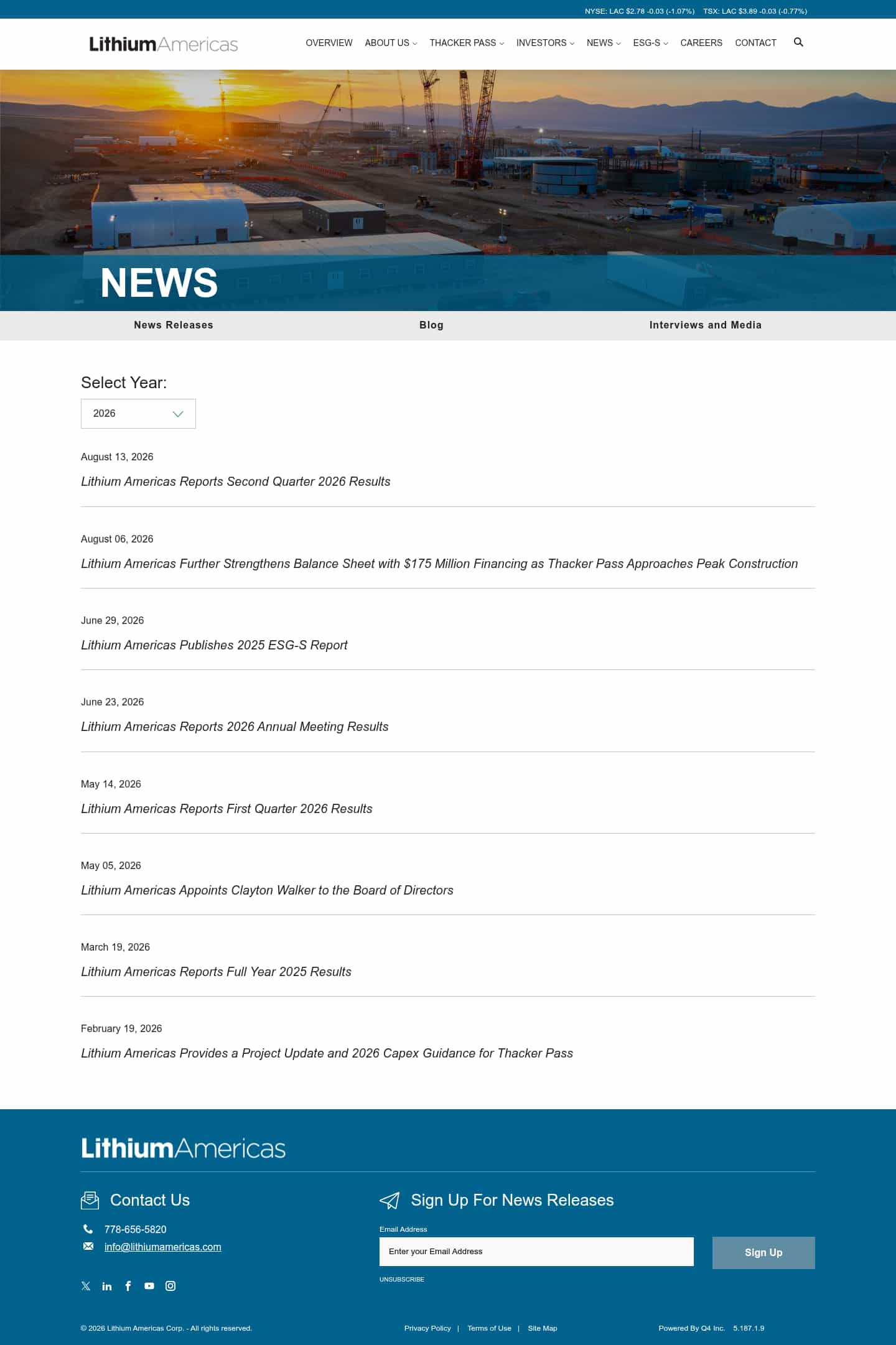Open the YouTube icon in footer
The height and width of the screenshot is (1345, 896).
tap(149, 1286)
